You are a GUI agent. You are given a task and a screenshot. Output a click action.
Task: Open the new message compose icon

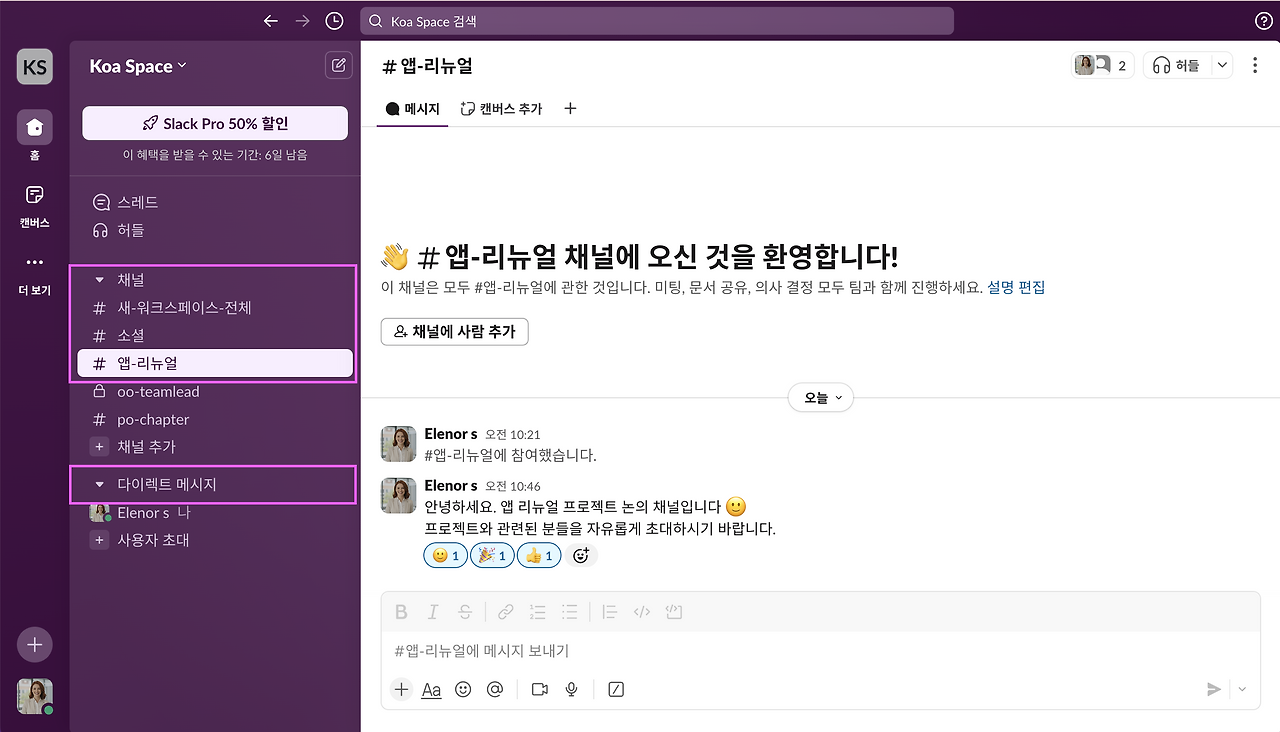pyautogui.click(x=338, y=64)
